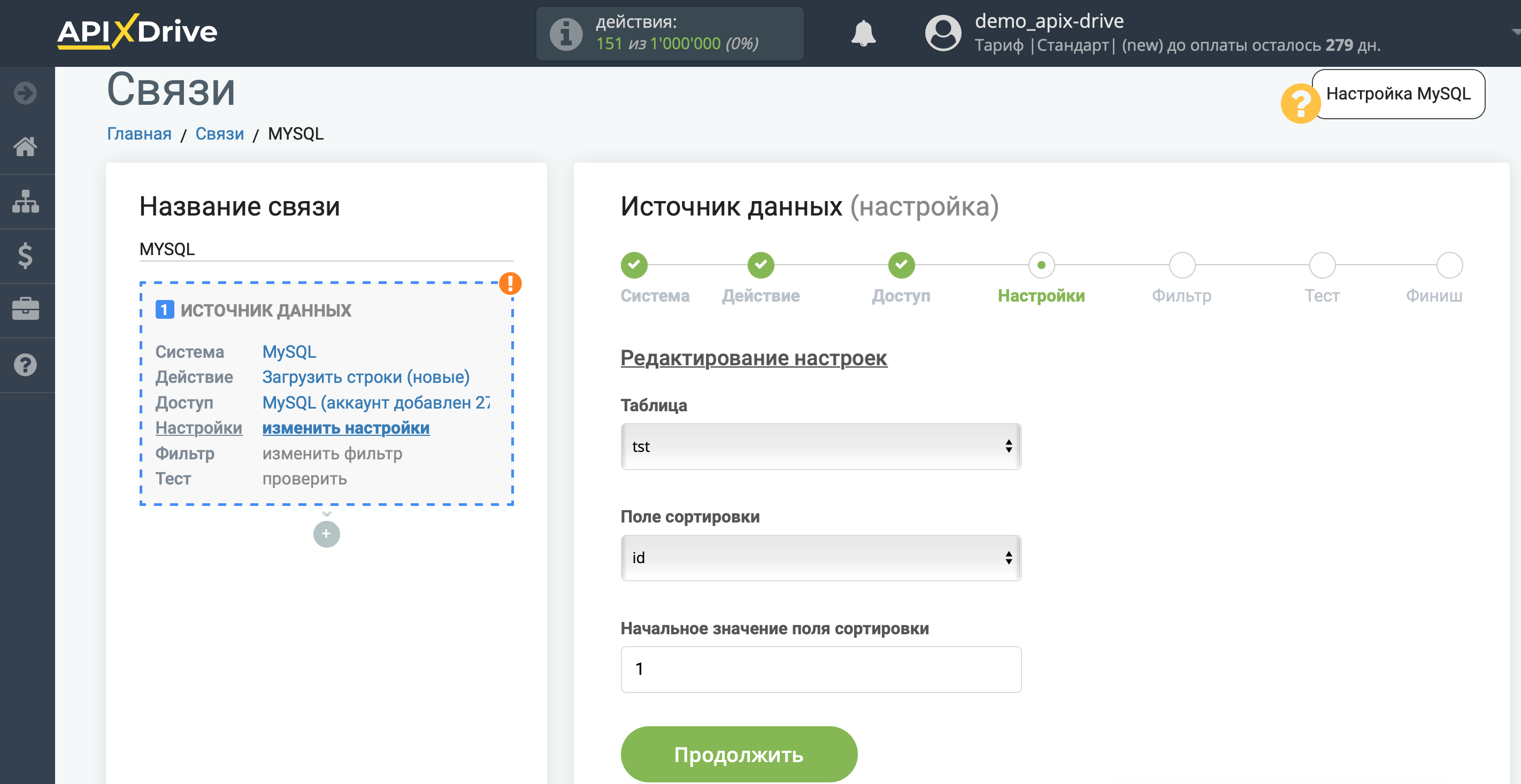This screenshot has height=784, width=1521.
Task: Click the blue number 1 badge
Action: click(164, 309)
